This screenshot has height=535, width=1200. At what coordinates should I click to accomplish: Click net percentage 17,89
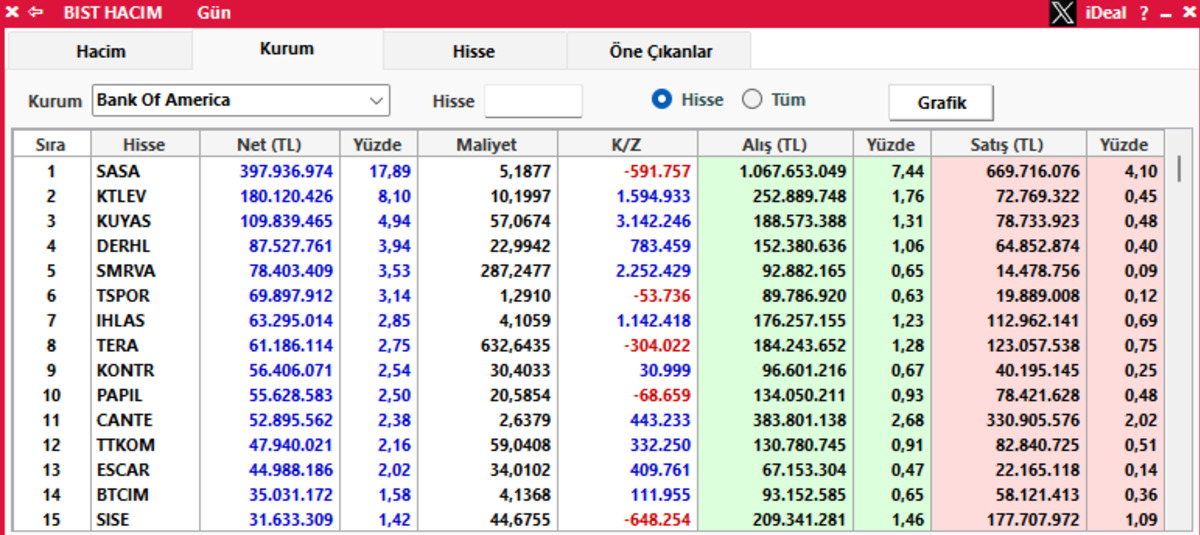(390, 171)
